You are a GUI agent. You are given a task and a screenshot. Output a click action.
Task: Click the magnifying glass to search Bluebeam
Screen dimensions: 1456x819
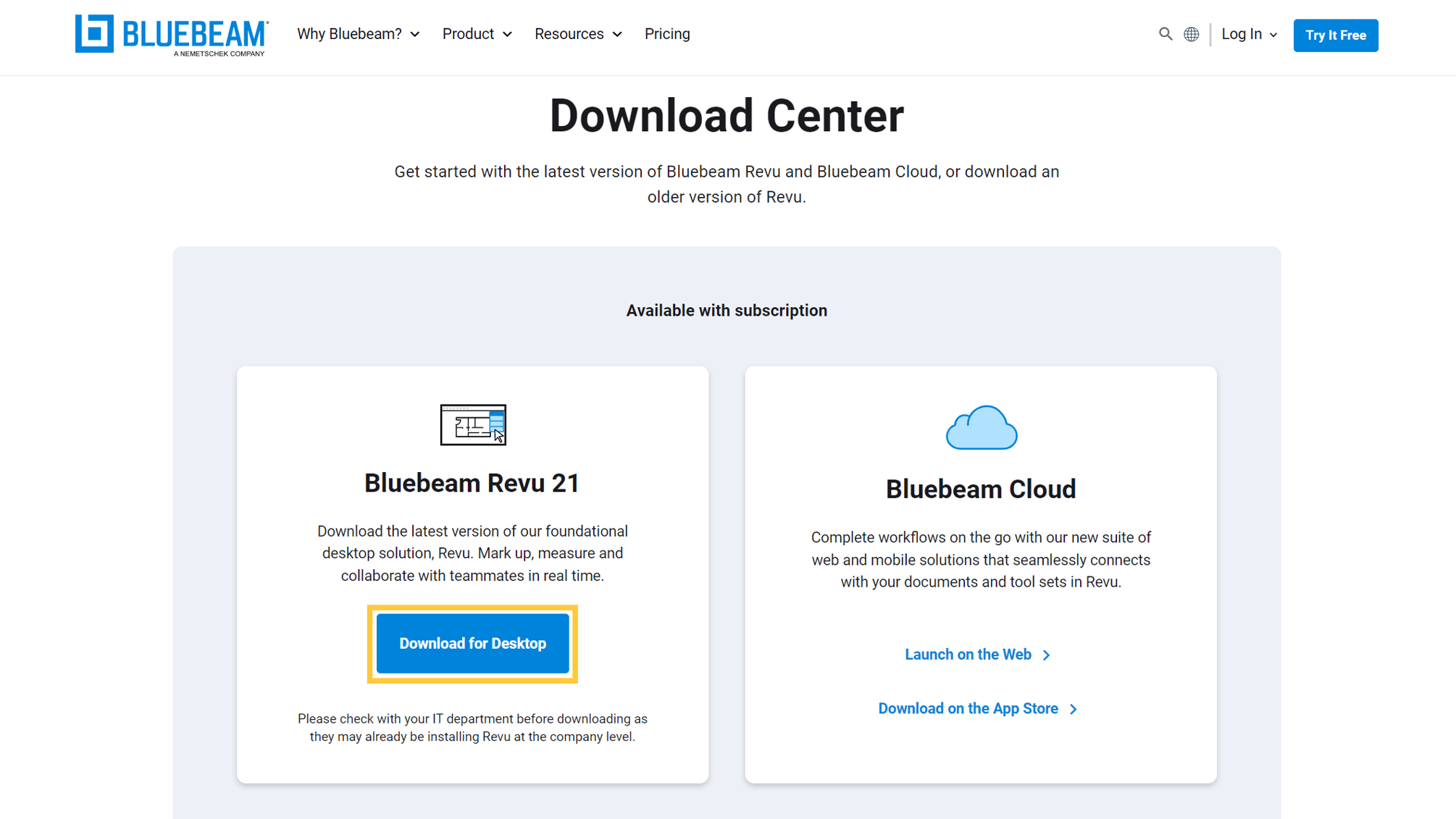click(x=1166, y=34)
